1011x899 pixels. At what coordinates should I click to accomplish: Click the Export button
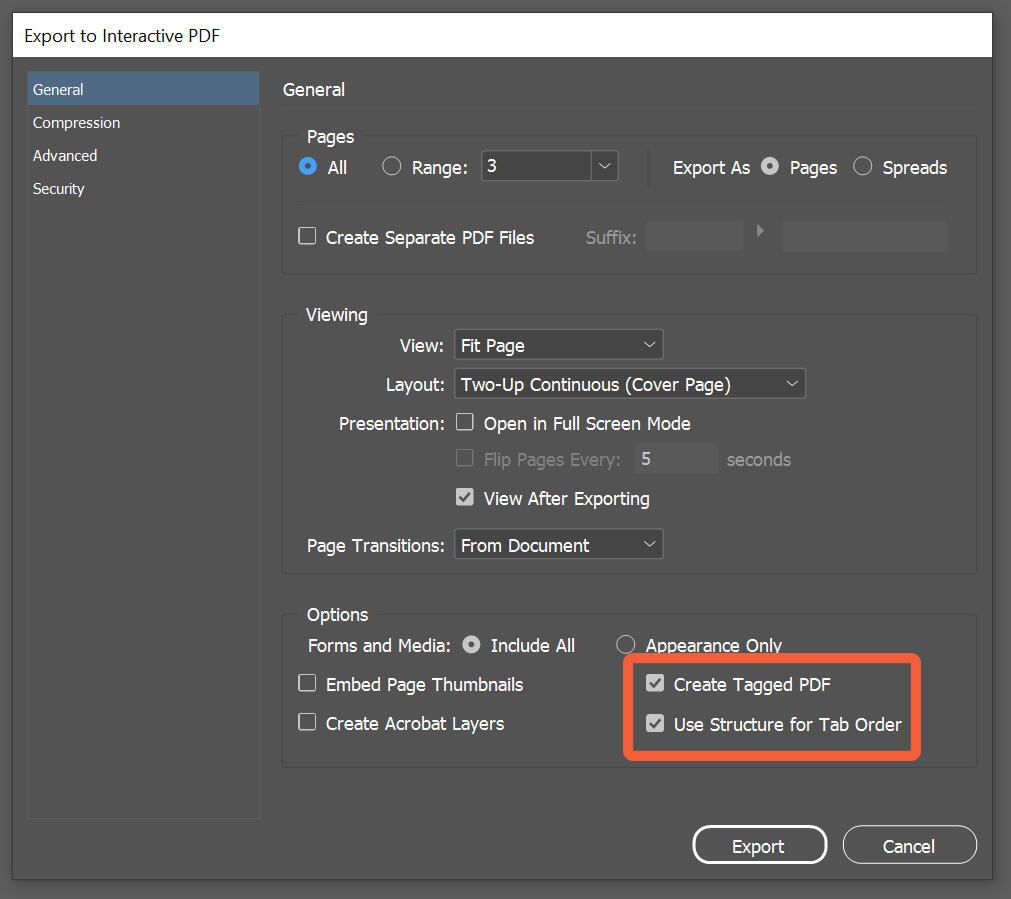(x=759, y=844)
